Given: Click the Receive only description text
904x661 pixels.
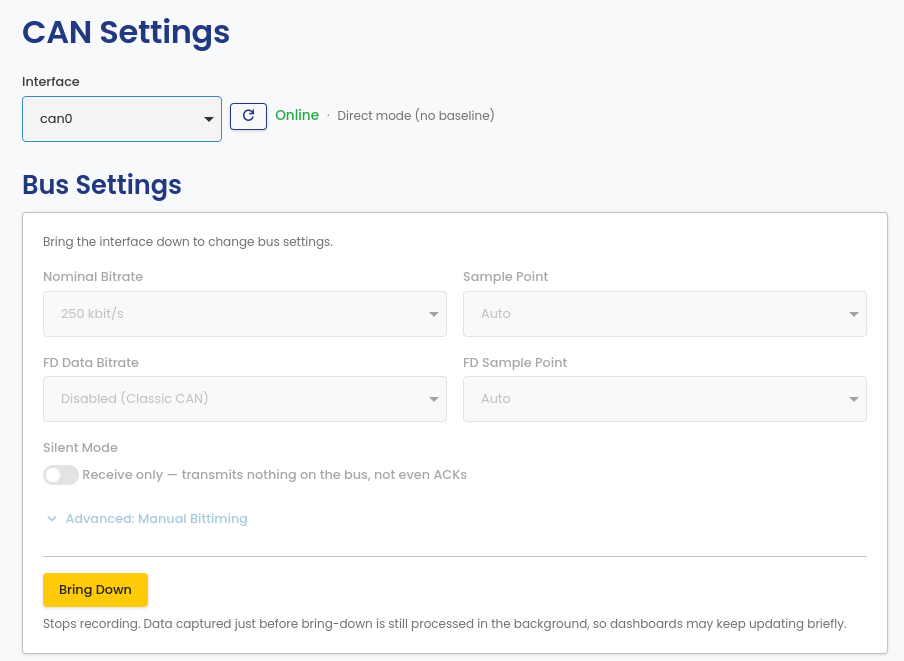Looking at the screenshot, I should tap(274, 475).
